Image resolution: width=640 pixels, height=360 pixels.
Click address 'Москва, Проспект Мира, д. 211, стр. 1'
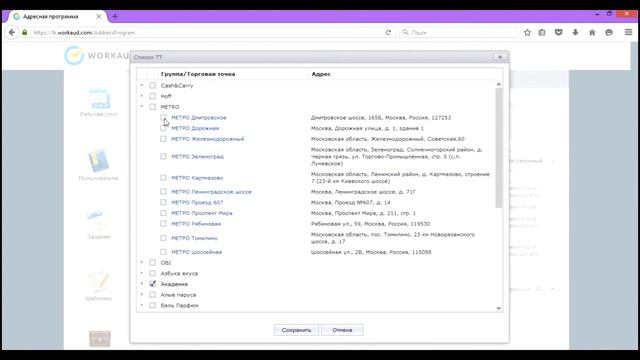click(363, 213)
